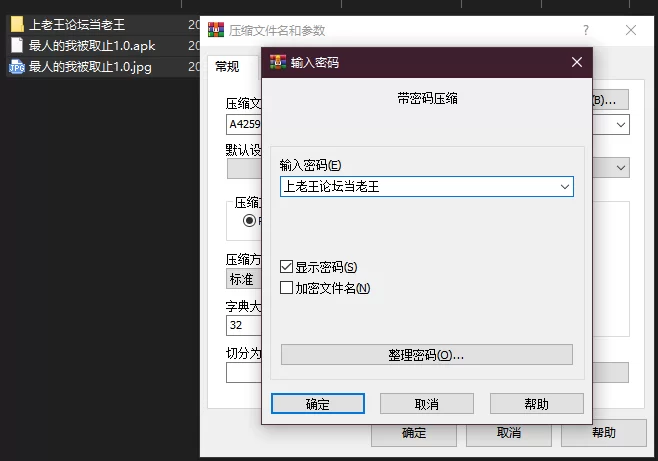Image resolution: width=658 pixels, height=461 pixels.
Task: Click the 输入密码(E) label
Action: [x=311, y=165]
